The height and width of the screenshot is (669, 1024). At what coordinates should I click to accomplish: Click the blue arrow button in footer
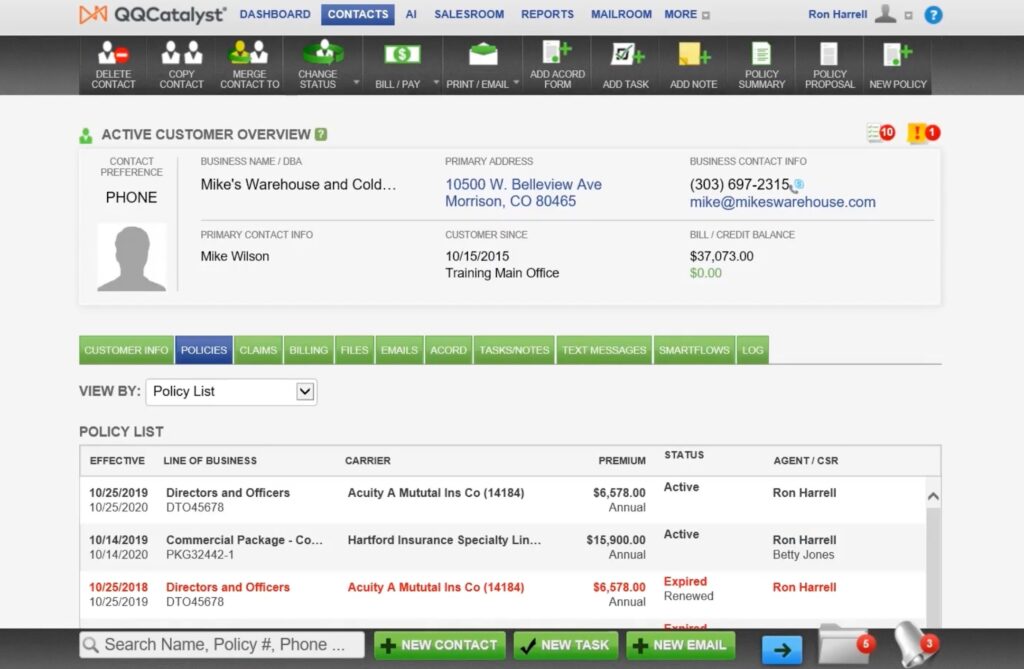tap(782, 649)
